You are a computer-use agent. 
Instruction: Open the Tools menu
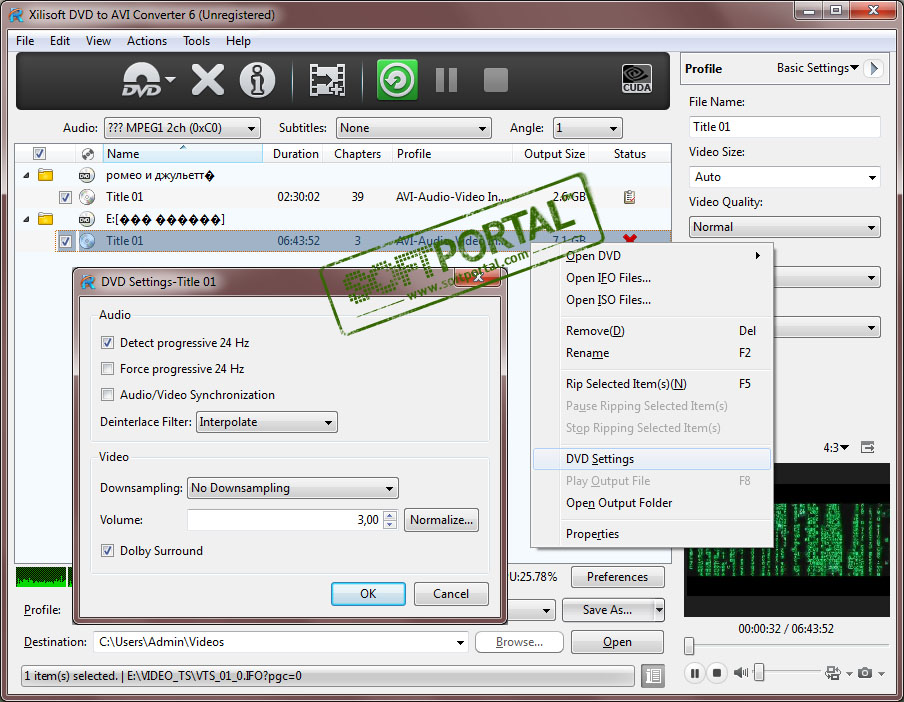tap(197, 41)
